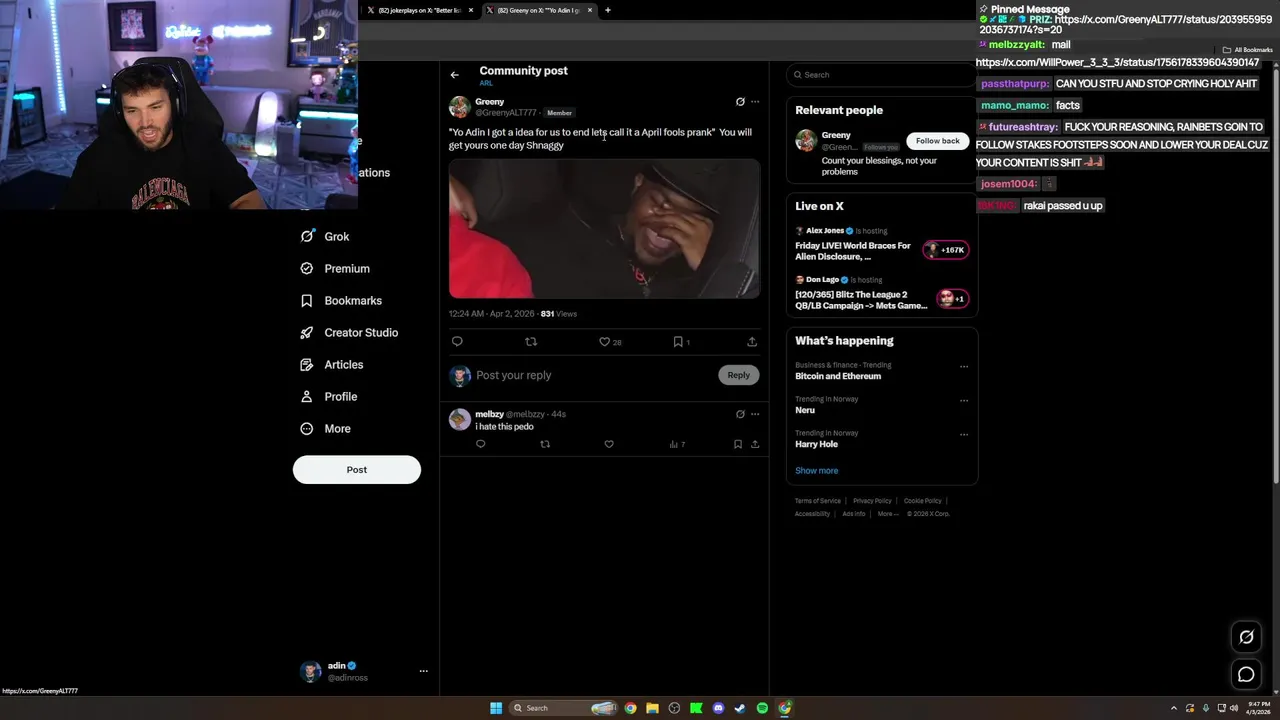Screen dimensions: 1280x720
Task: Open Creator Studio in the sidebar
Action: [x=349, y=332]
